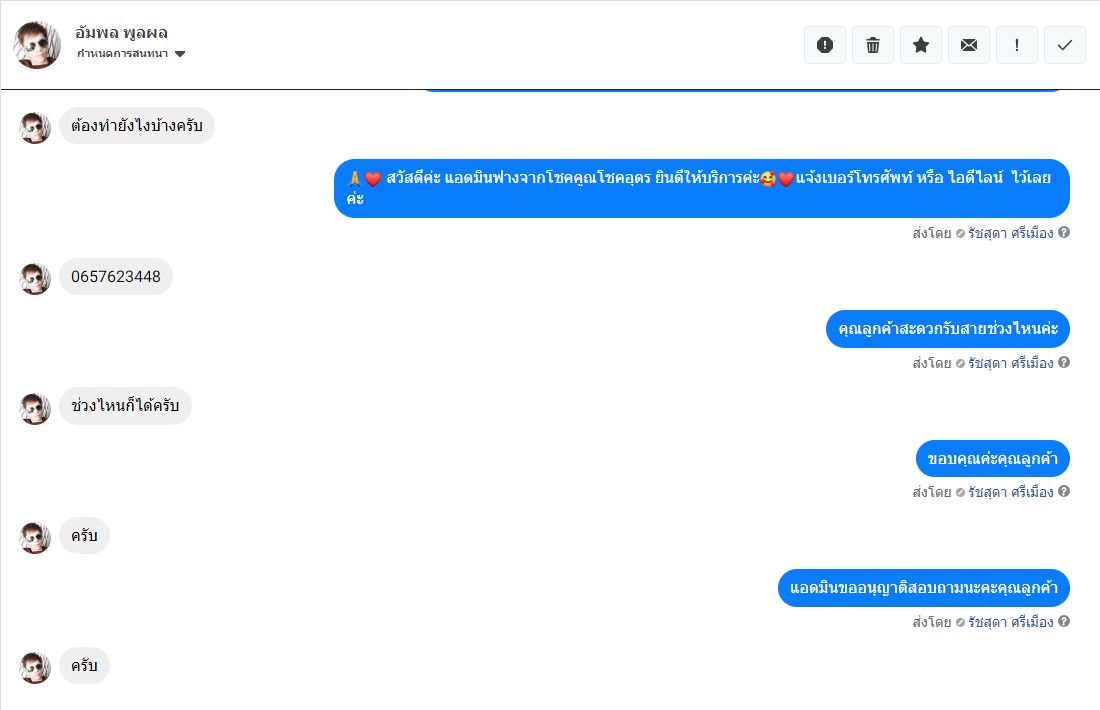Delete conversation using trash can icon

(873, 45)
